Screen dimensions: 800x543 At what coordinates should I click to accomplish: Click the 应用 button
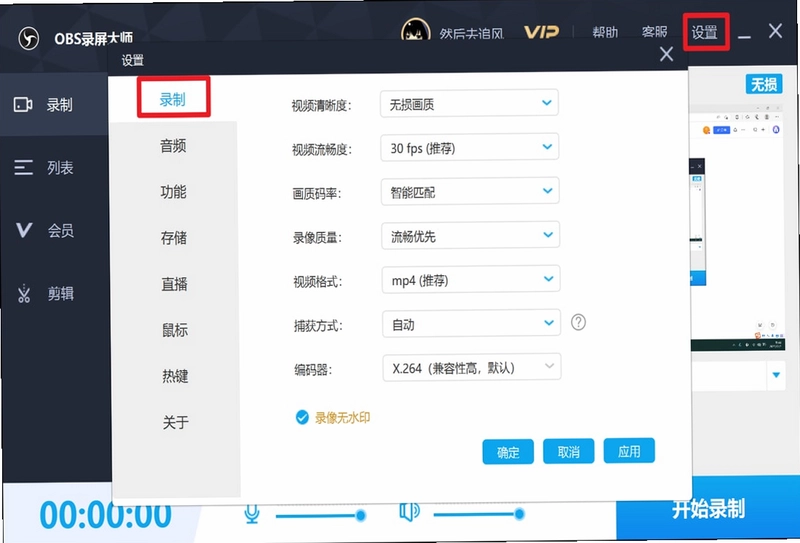629,451
